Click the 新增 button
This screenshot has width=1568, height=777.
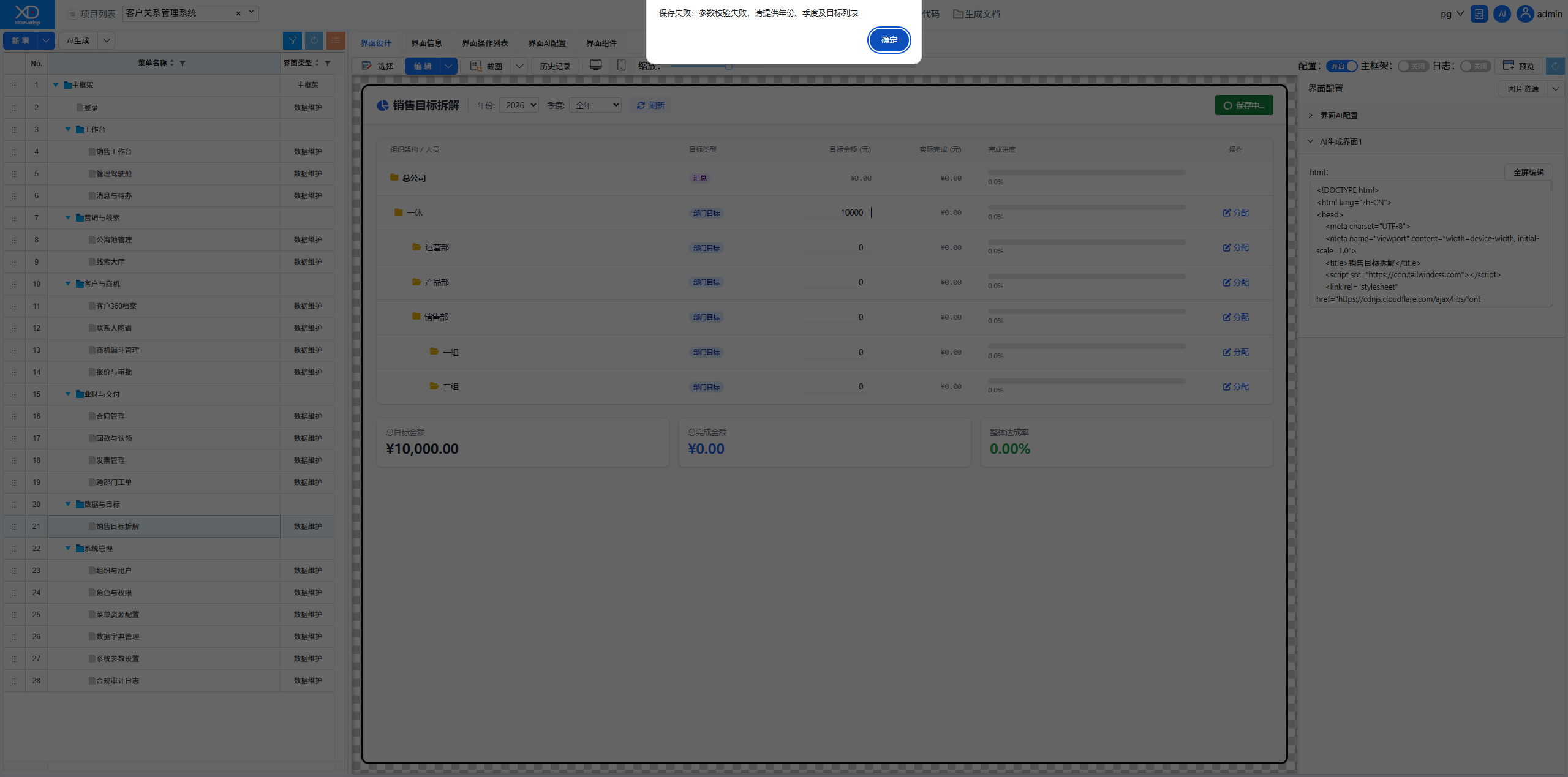tap(21, 40)
